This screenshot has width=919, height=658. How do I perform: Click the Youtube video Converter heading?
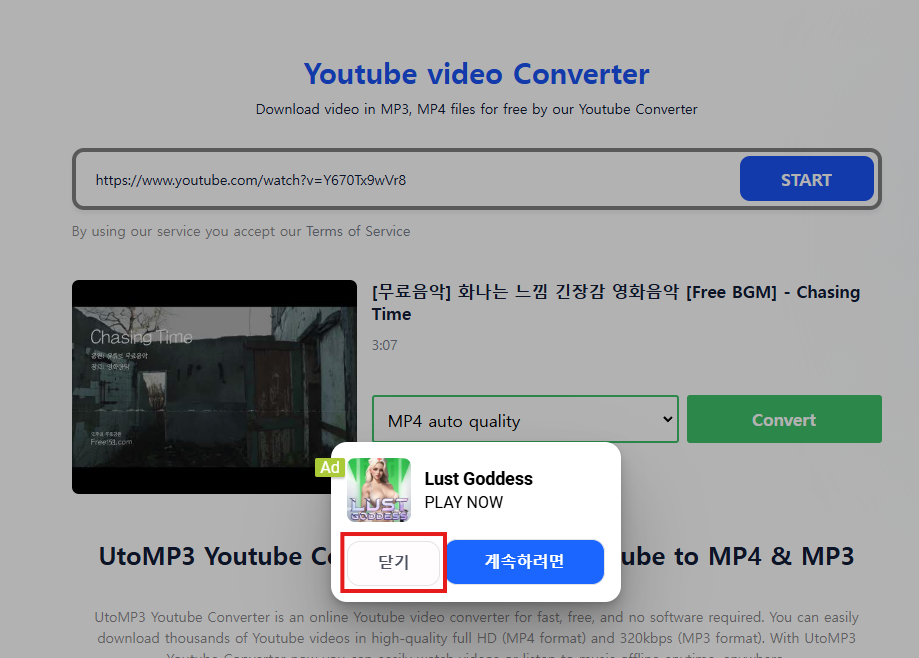pyautogui.click(x=476, y=74)
